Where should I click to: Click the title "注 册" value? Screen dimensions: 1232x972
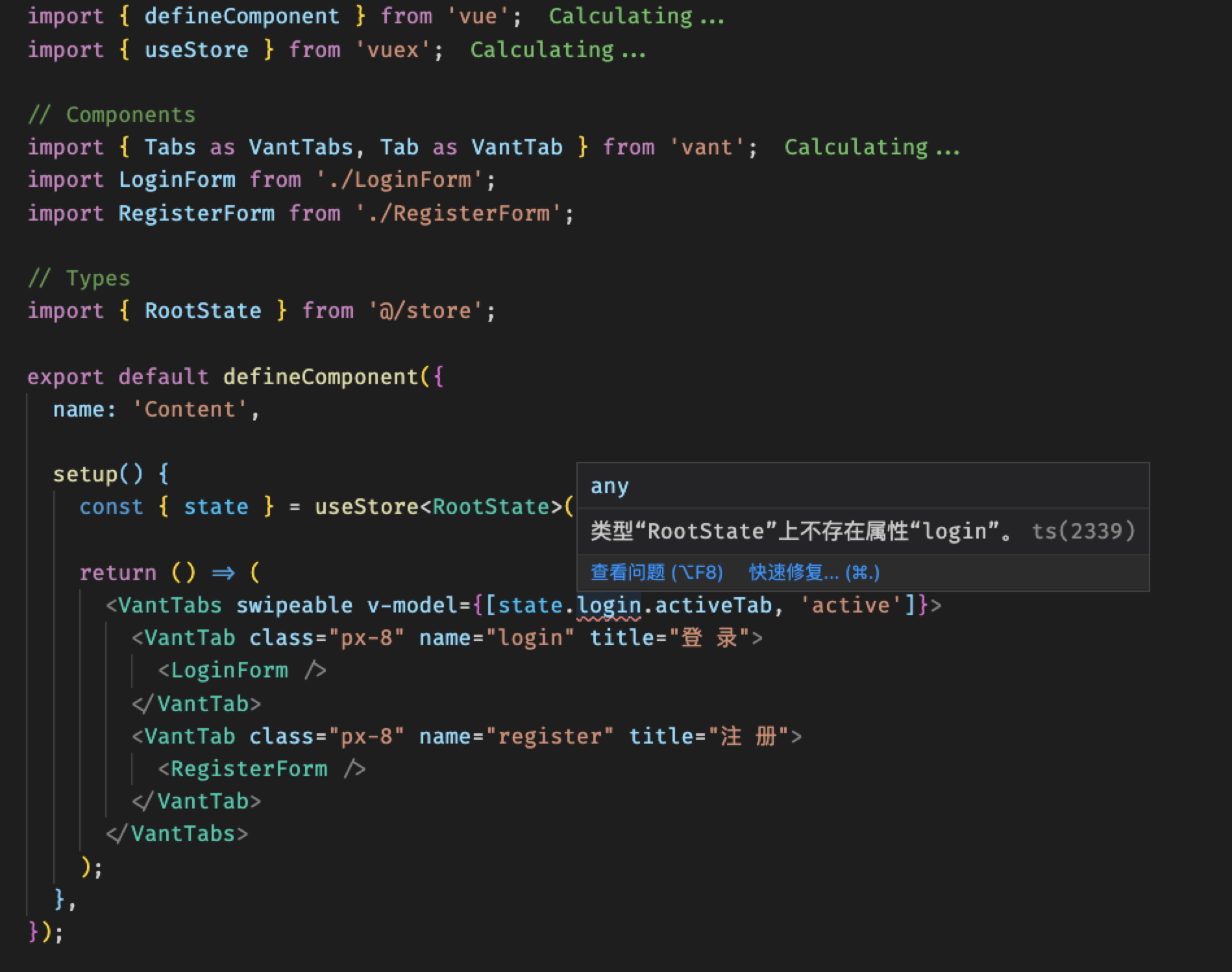click(x=748, y=736)
